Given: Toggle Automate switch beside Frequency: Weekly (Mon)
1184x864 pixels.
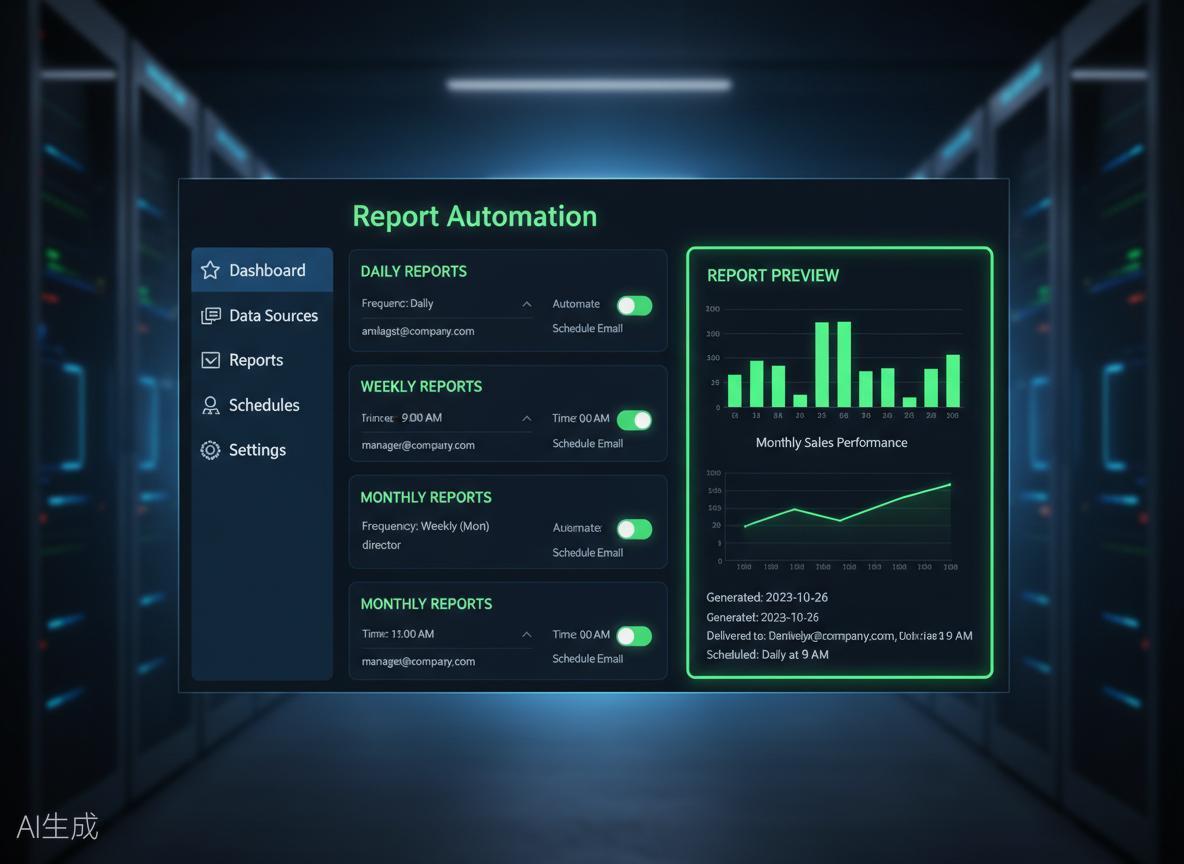Looking at the screenshot, I should tap(634, 529).
